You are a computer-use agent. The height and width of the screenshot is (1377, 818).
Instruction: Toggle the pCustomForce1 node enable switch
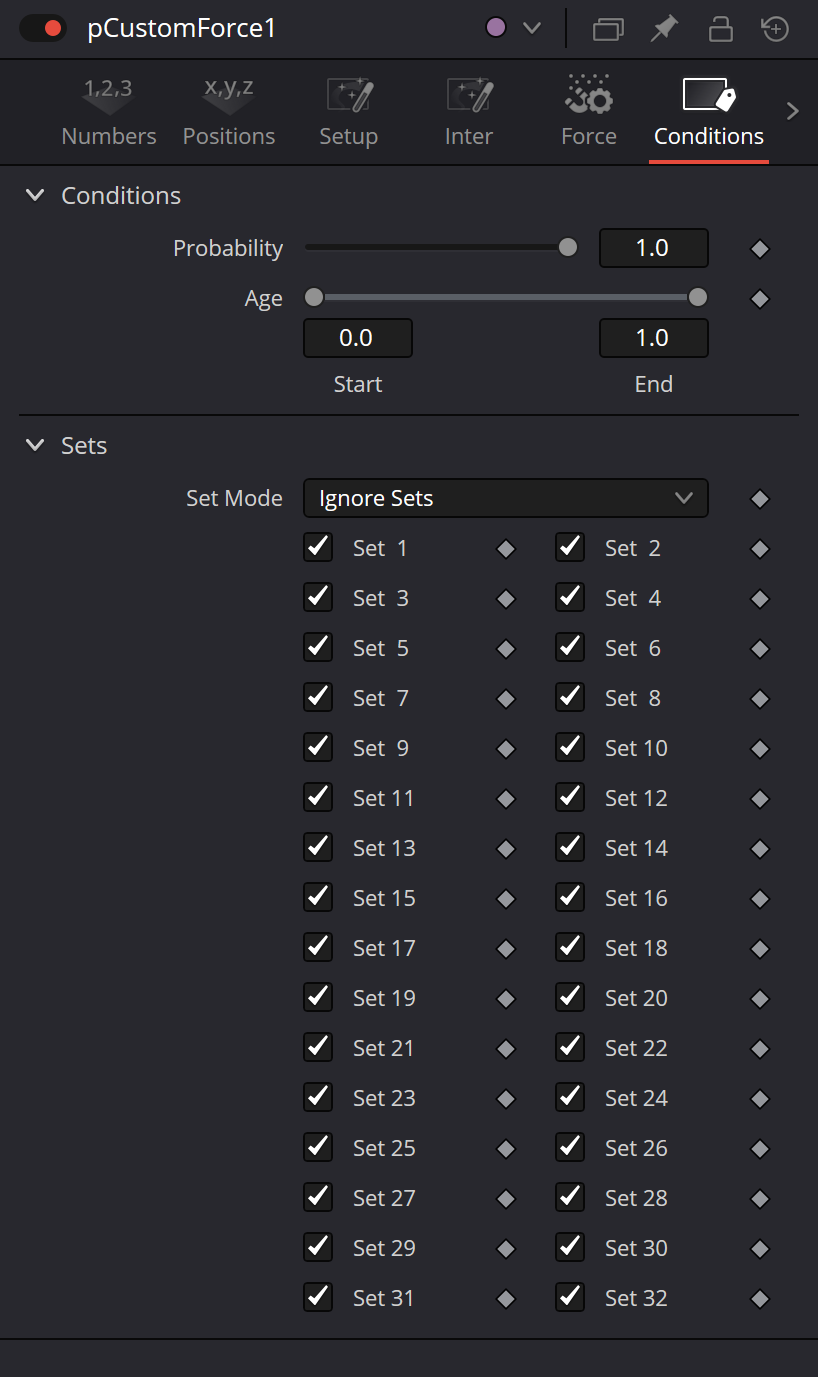click(x=43, y=28)
